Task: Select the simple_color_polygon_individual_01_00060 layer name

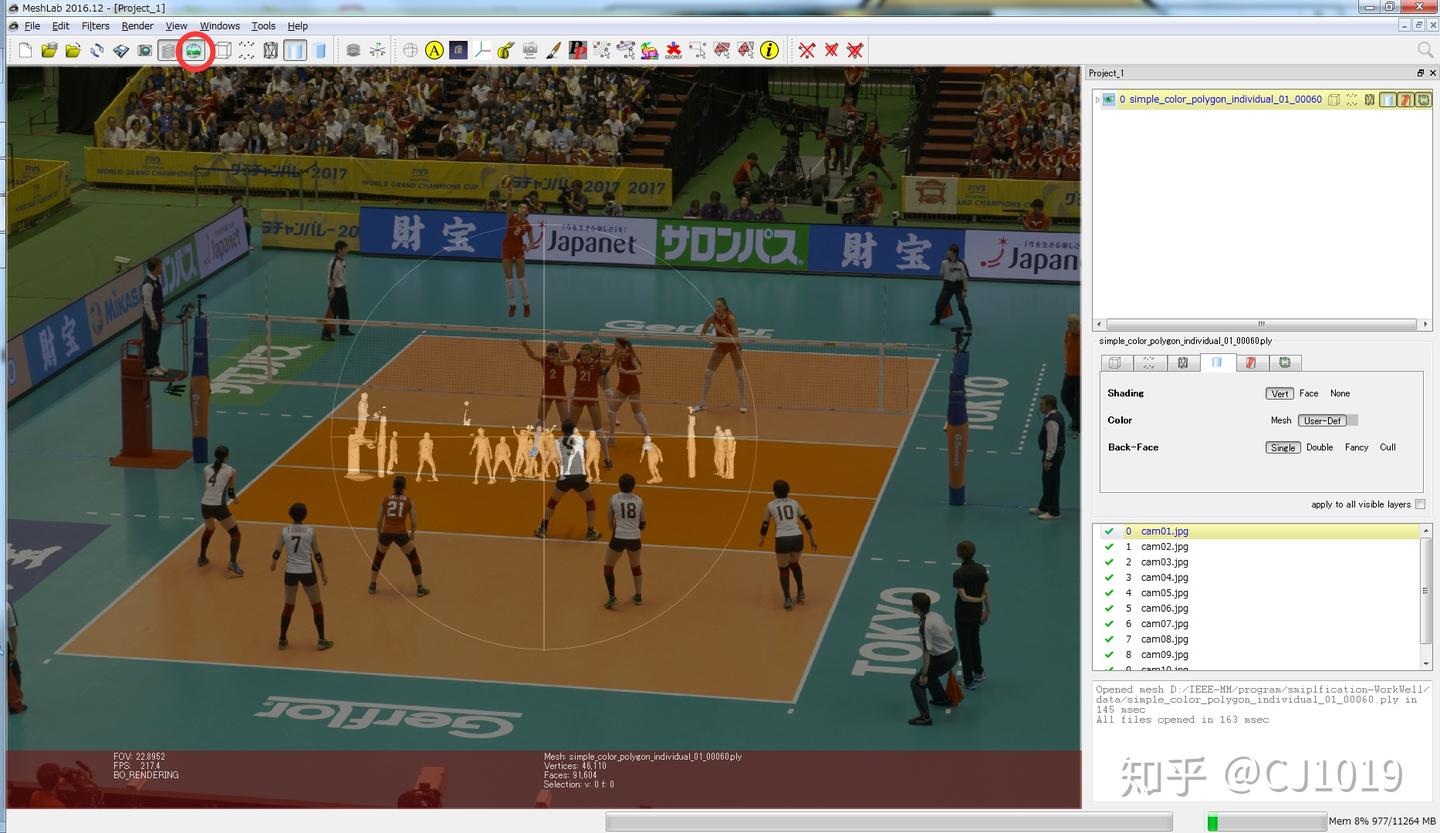Action: [x=1225, y=100]
